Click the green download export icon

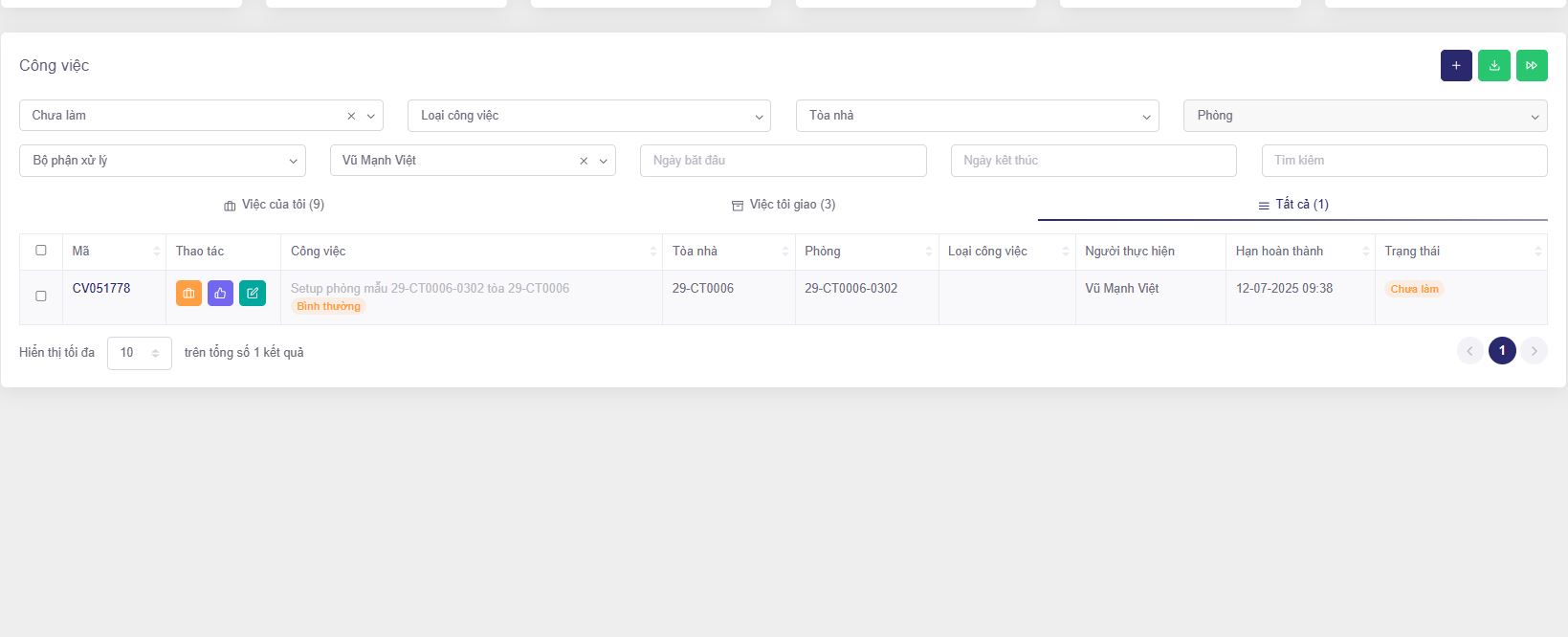tap(1493, 66)
